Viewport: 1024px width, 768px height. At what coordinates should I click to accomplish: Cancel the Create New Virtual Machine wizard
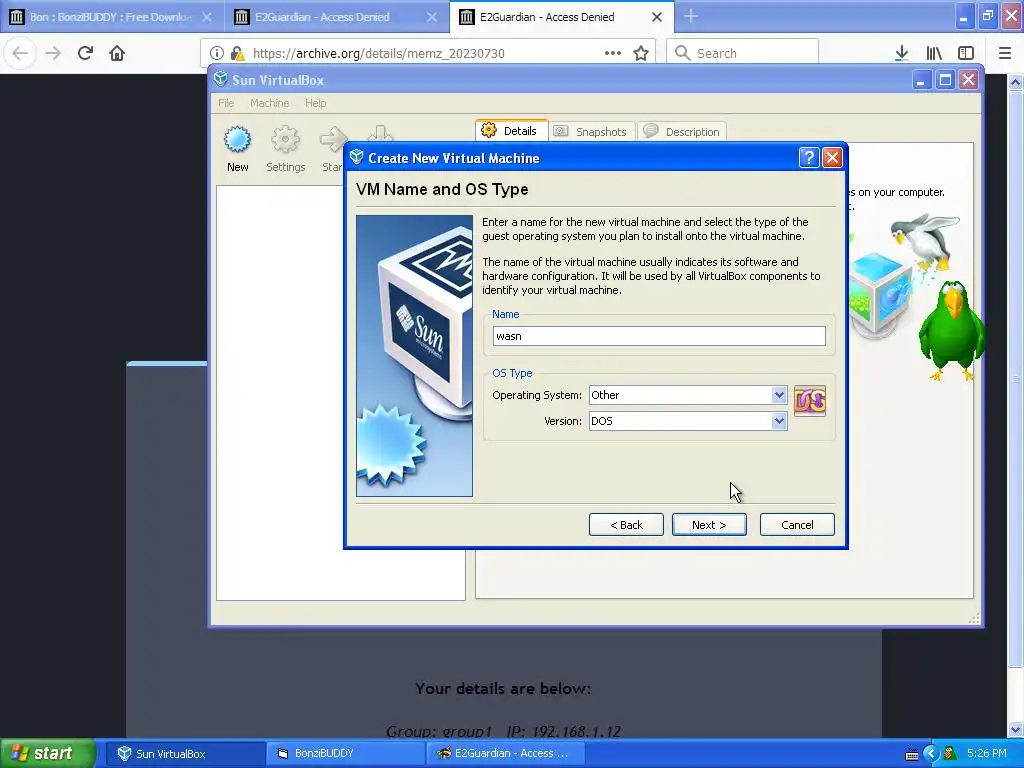pos(797,524)
